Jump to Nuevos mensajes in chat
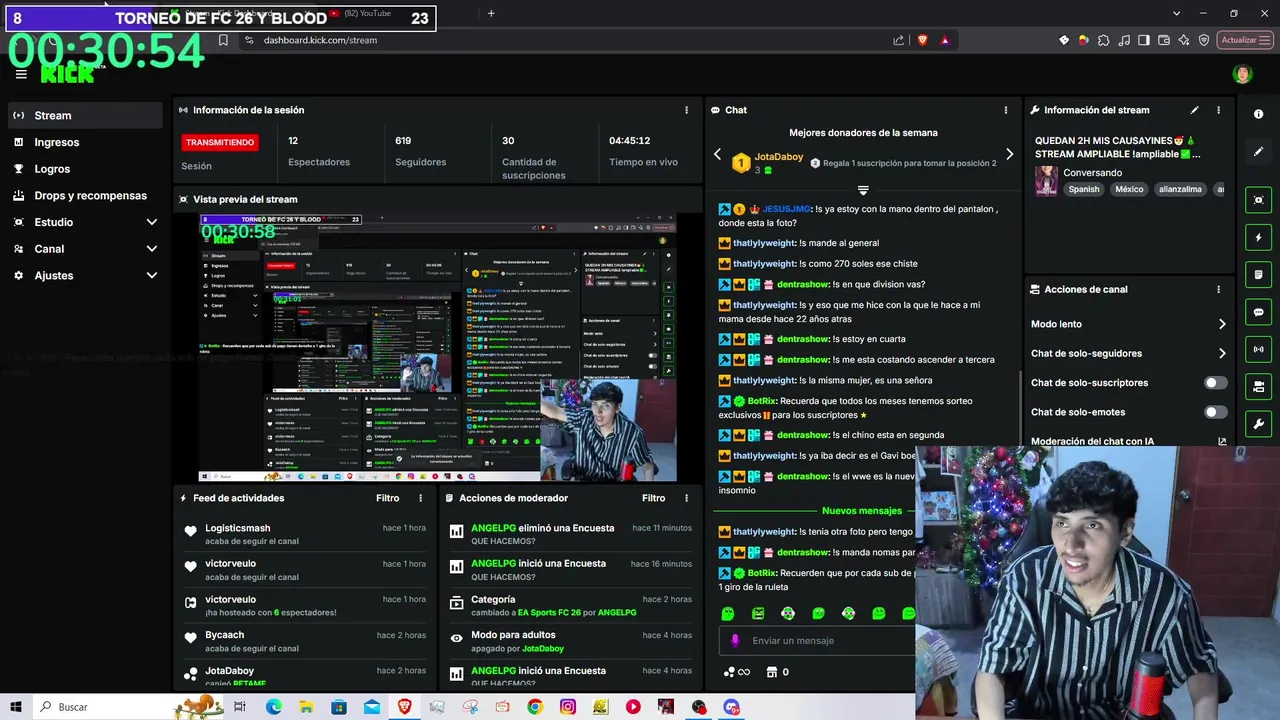The image size is (1280, 720). (x=862, y=511)
